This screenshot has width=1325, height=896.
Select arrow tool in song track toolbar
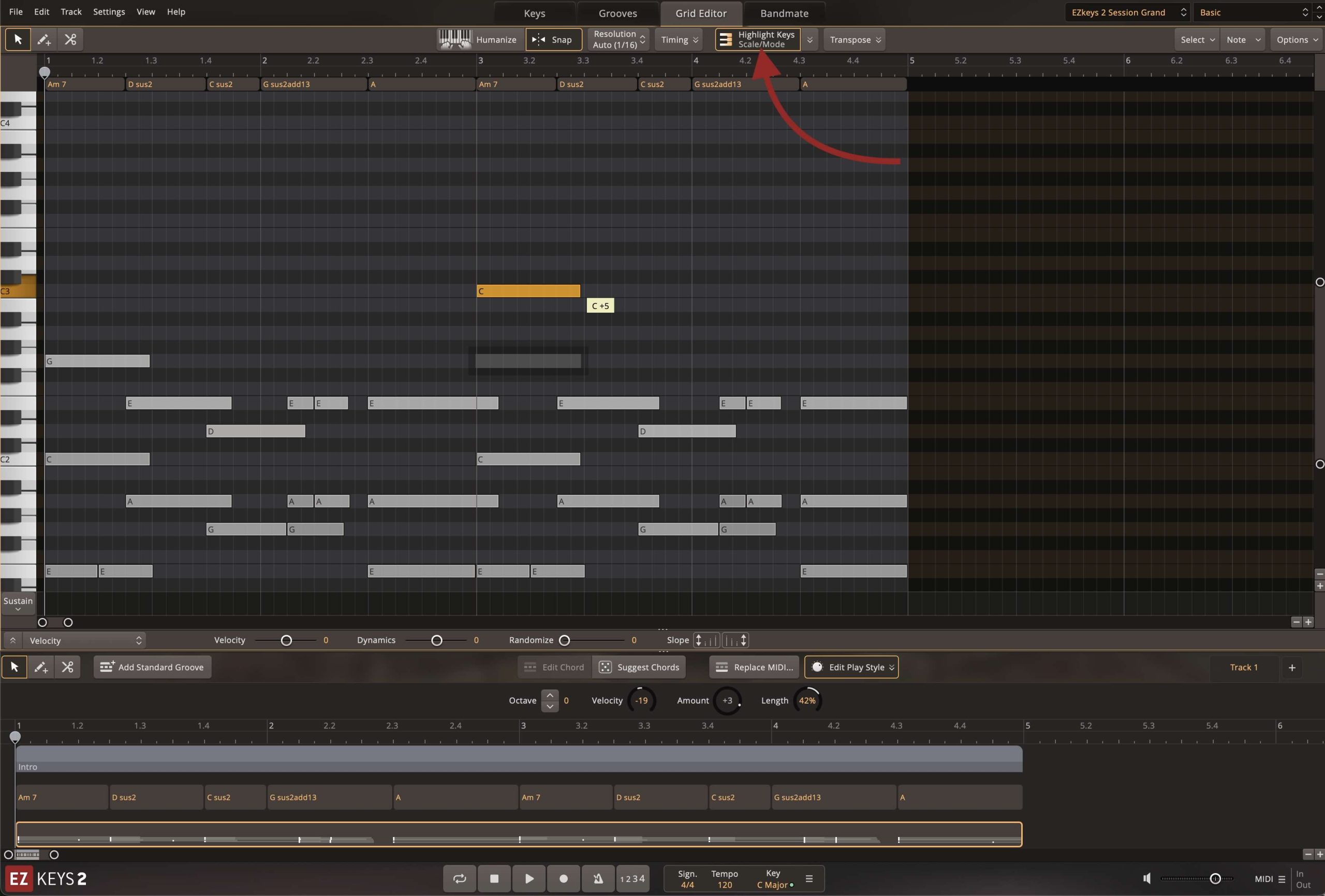[14, 667]
